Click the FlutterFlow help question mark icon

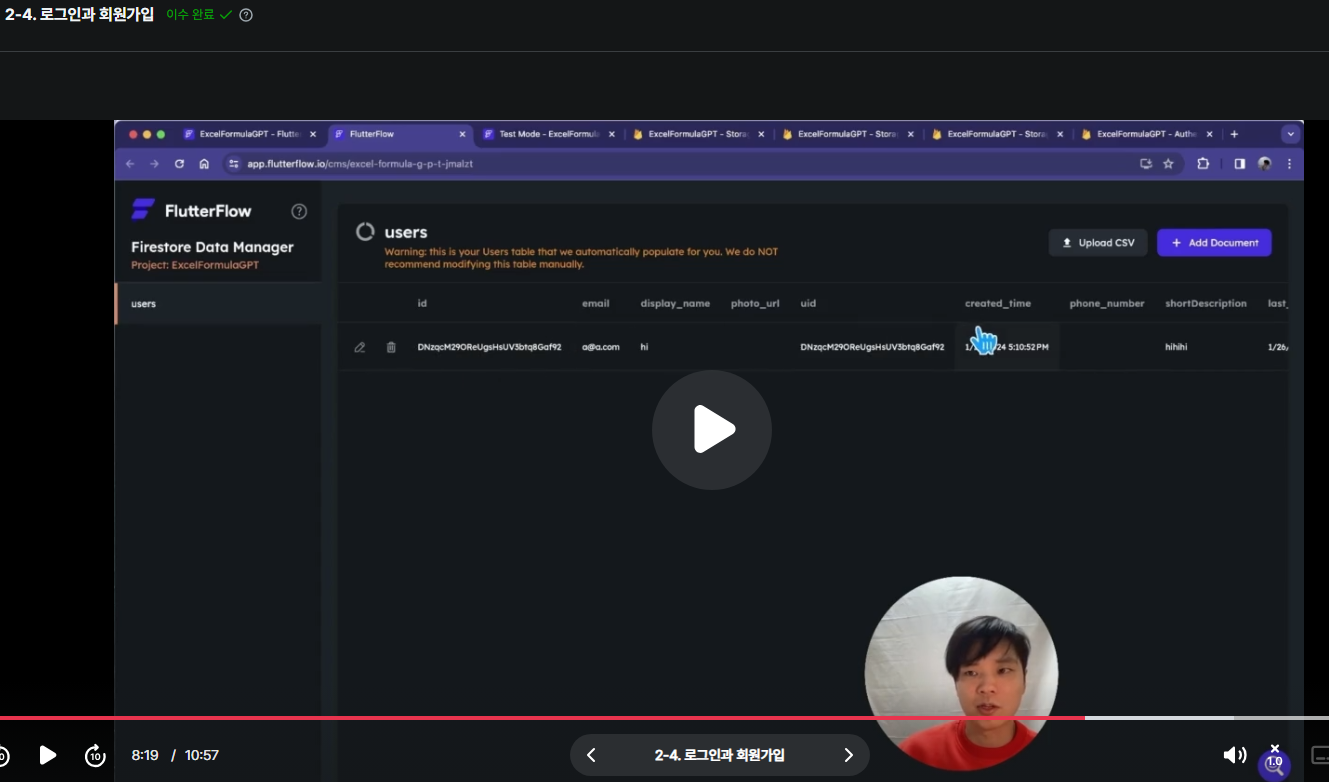[299, 211]
